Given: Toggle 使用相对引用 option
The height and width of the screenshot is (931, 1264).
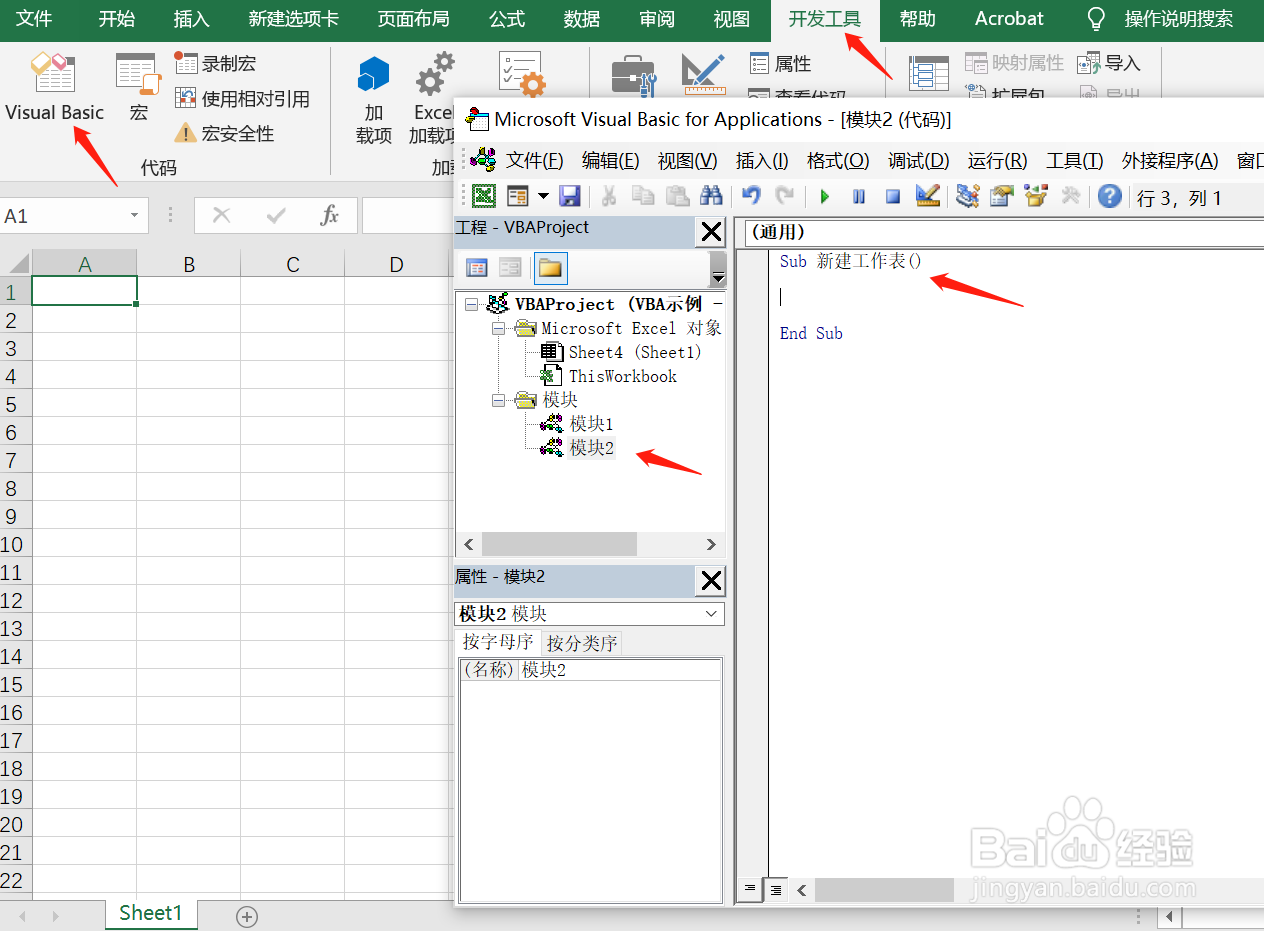Looking at the screenshot, I should (242, 98).
